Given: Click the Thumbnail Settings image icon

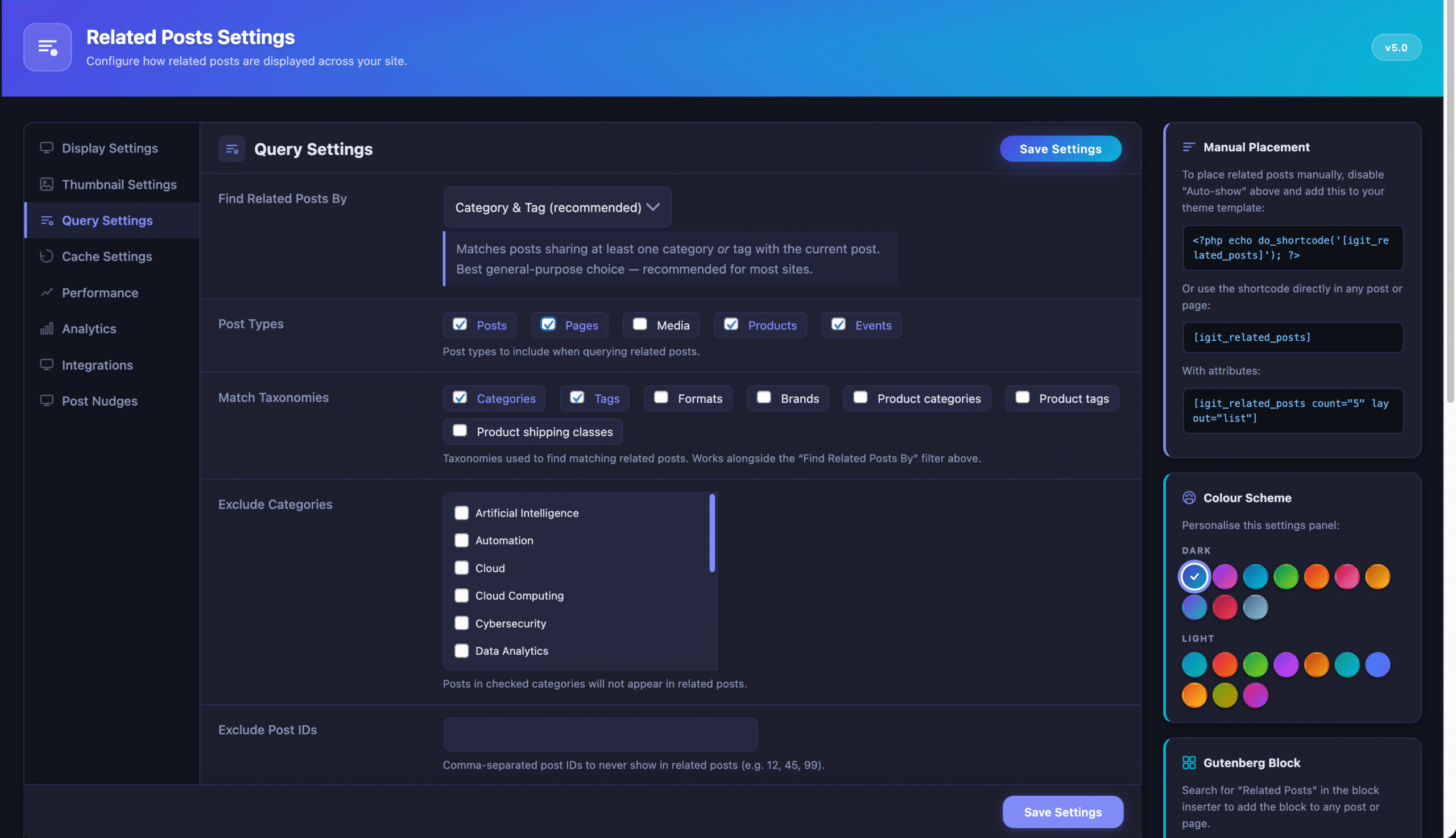Looking at the screenshot, I should pos(47,184).
